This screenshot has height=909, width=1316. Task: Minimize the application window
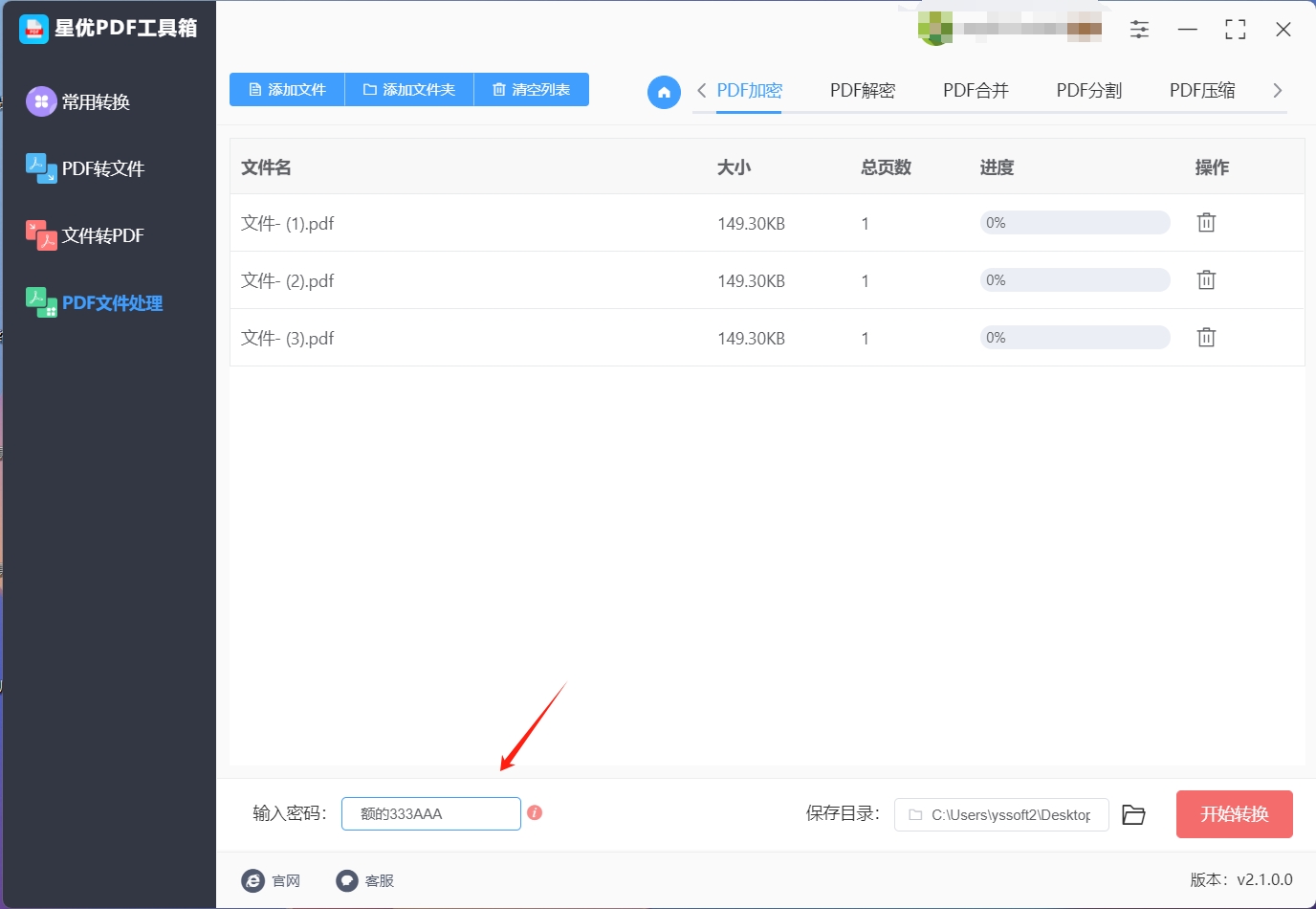click(1188, 30)
